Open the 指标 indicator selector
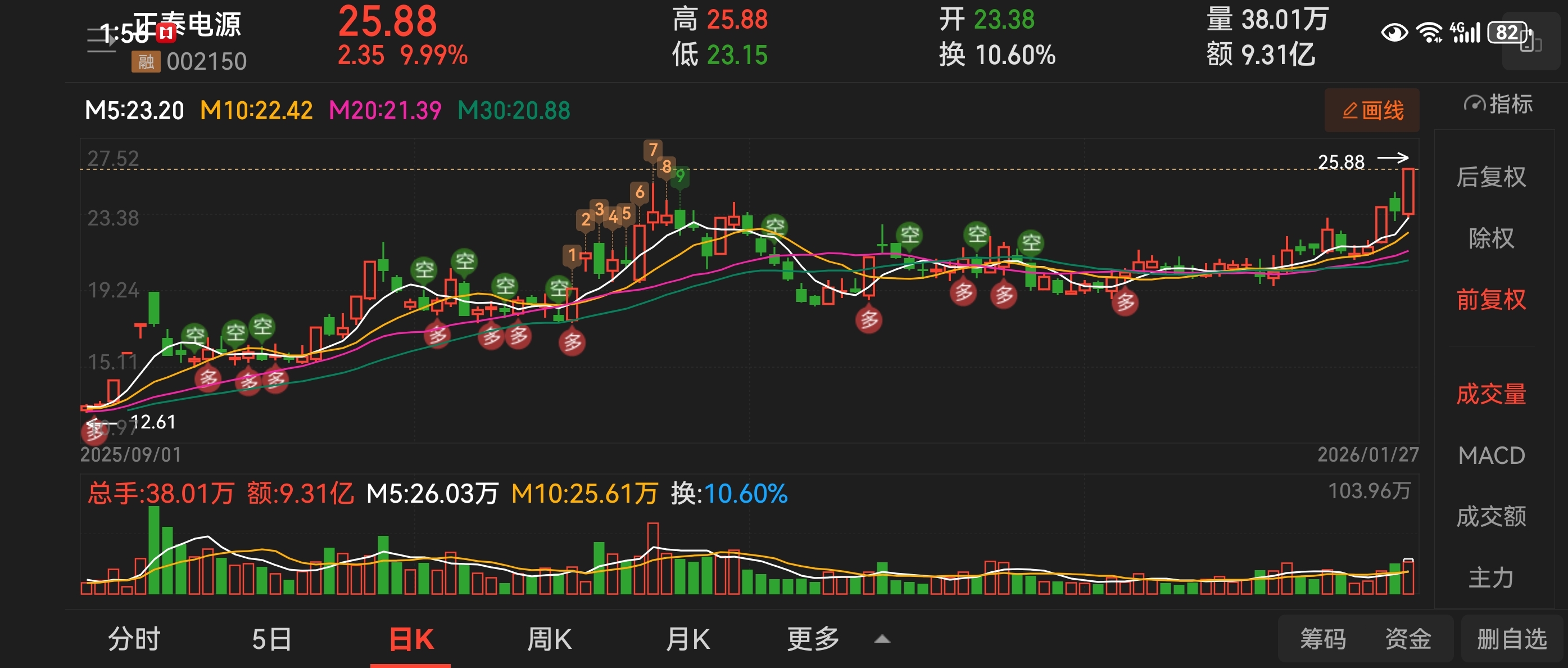This screenshot has height=668, width=1568. (1510, 104)
